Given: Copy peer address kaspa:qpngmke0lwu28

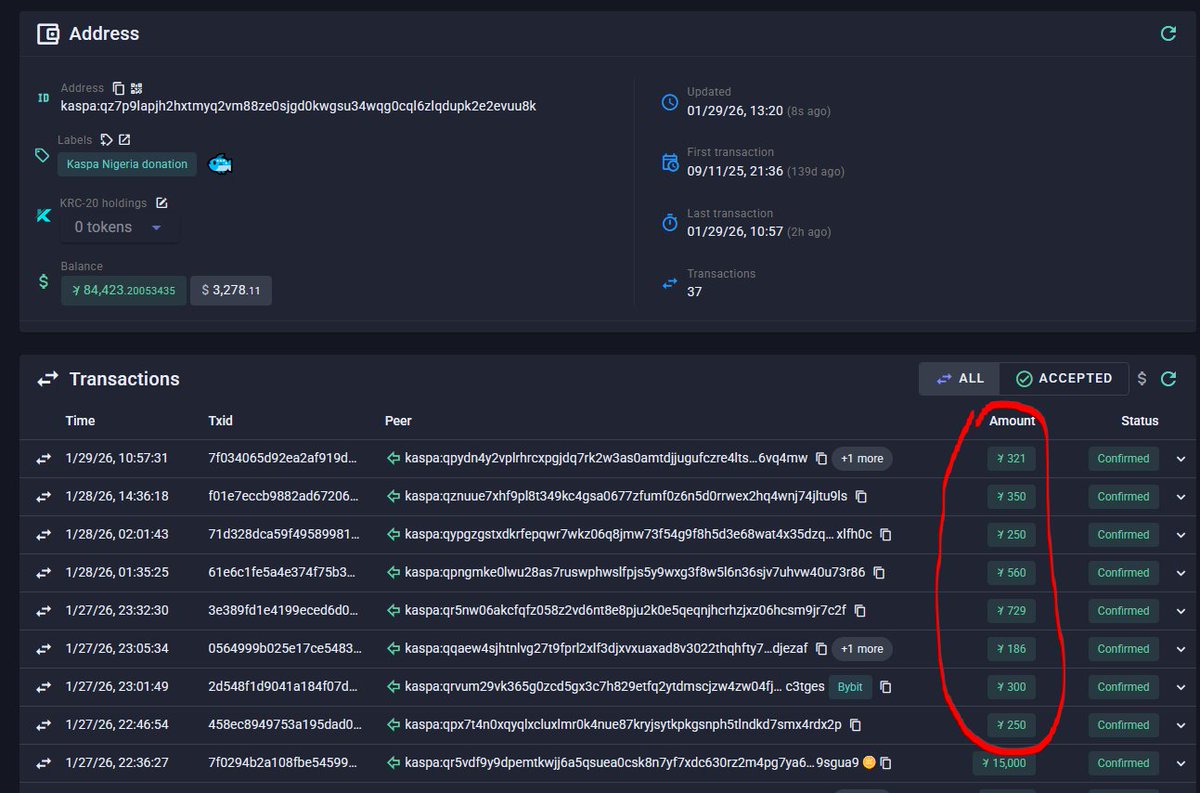Looking at the screenshot, I should (x=879, y=573).
